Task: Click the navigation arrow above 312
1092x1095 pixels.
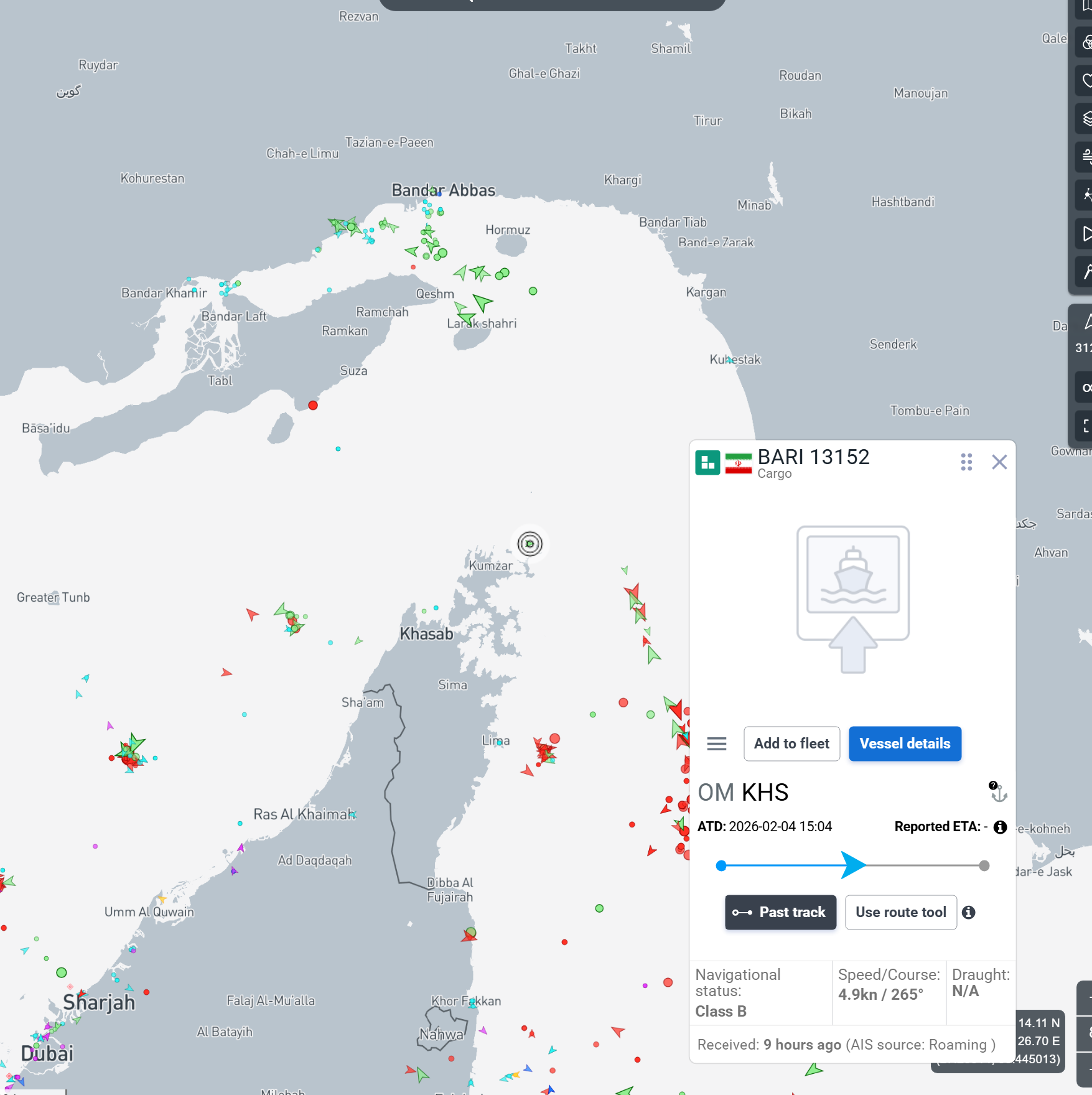Action: point(1087,322)
